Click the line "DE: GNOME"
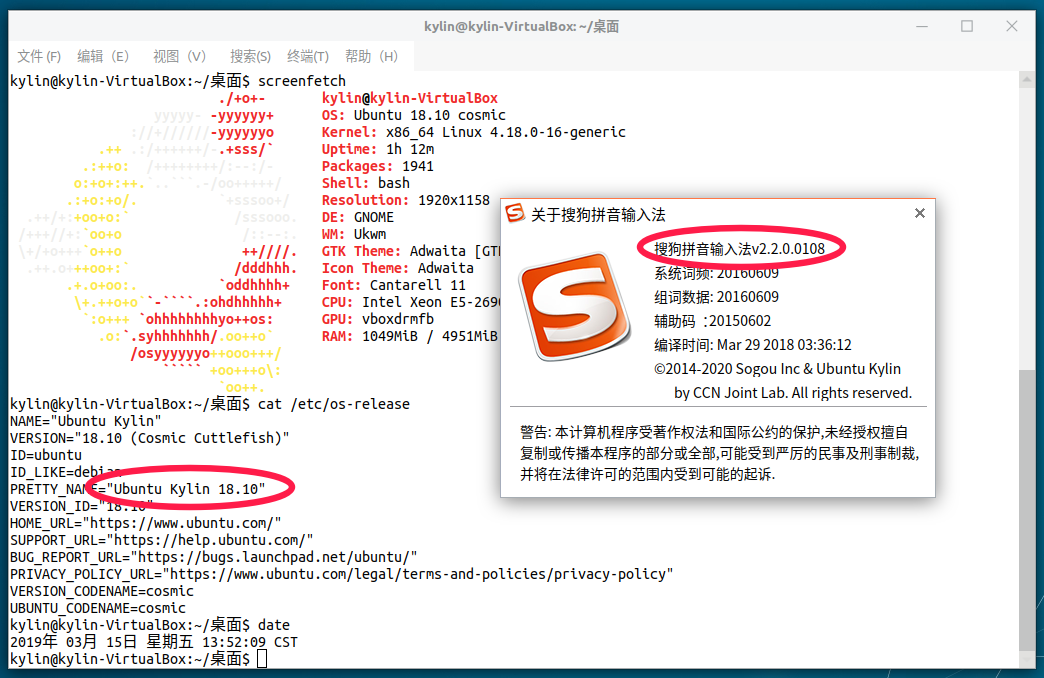 (358, 217)
